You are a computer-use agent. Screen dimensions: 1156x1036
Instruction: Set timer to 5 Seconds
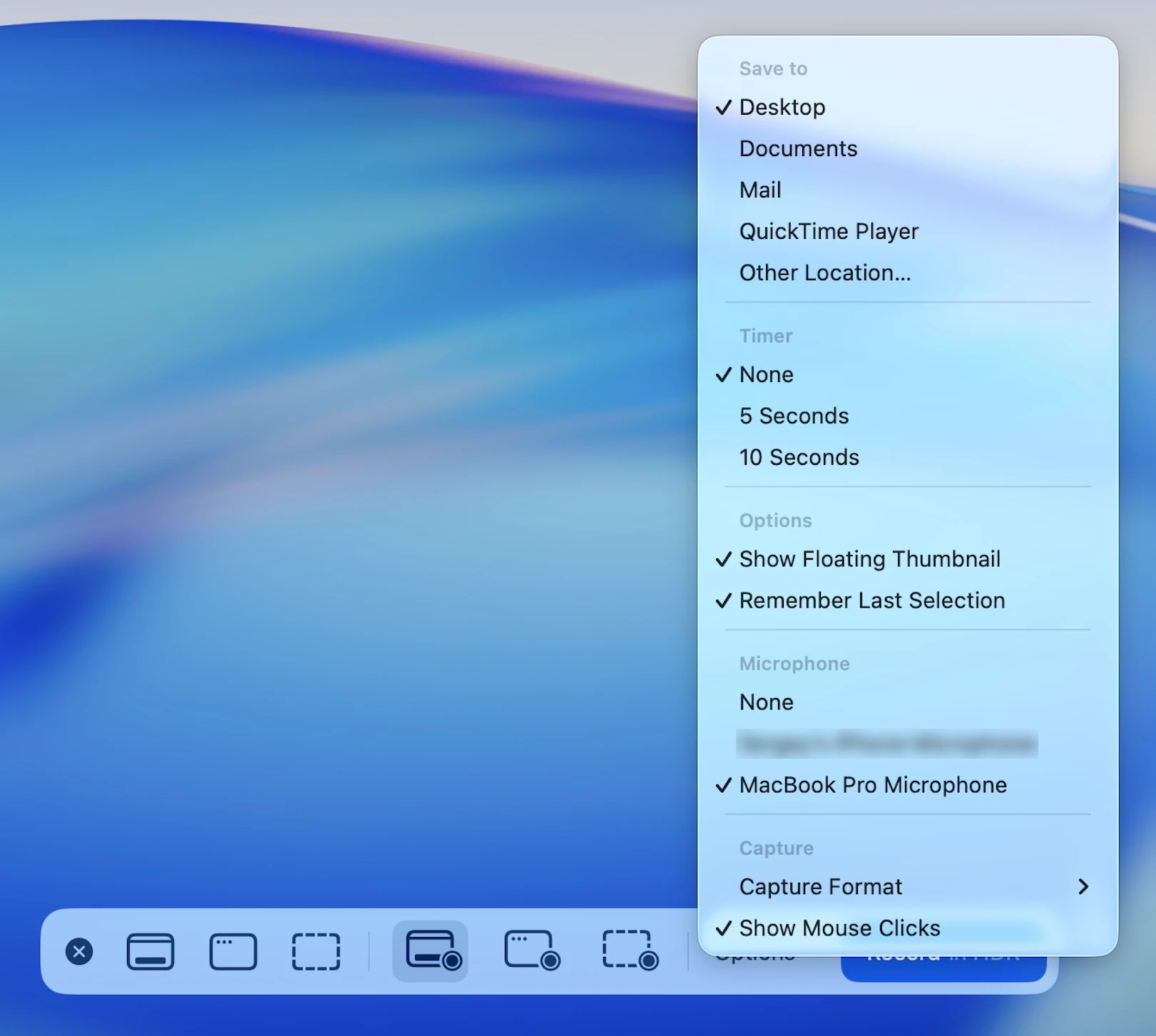pos(908,416)
